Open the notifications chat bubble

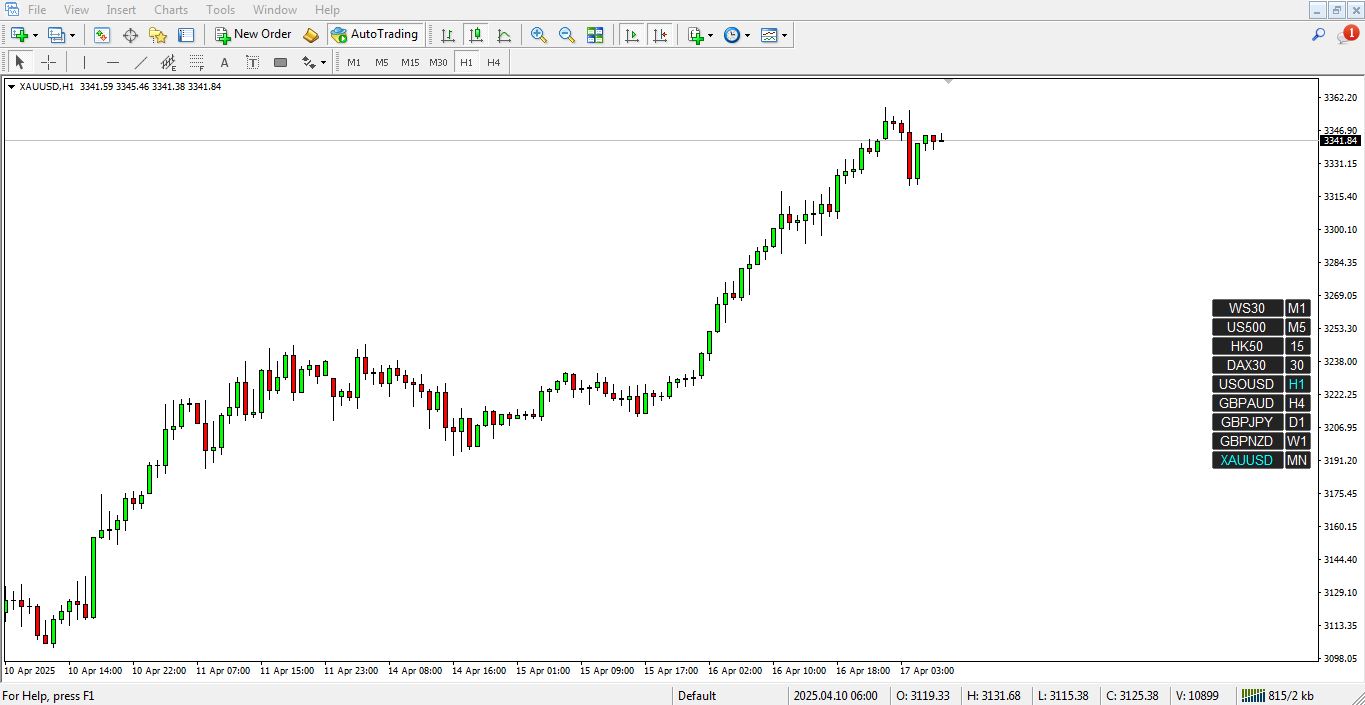point(1346,35)
